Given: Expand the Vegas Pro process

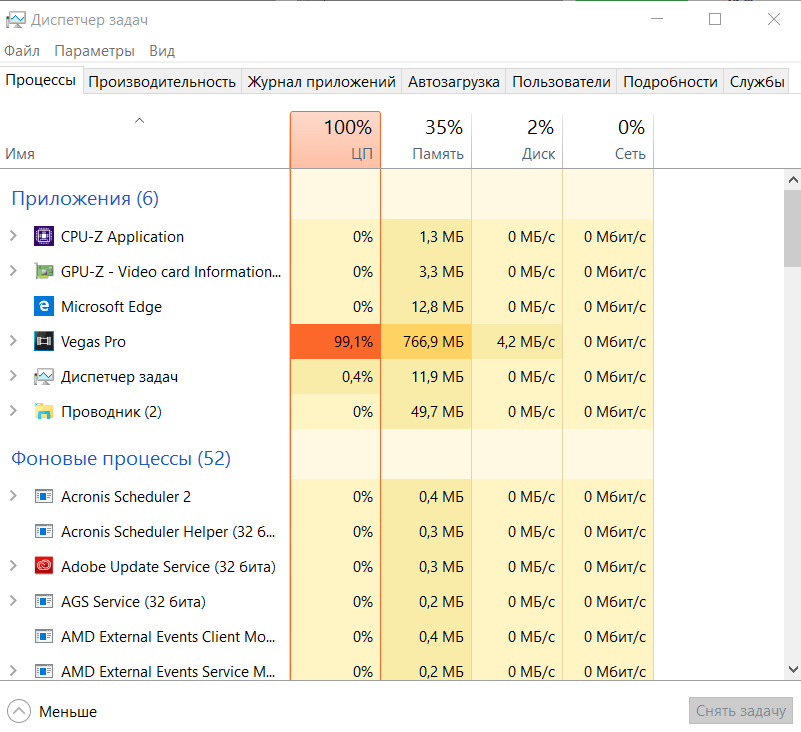Looking at the screenshot, I should coord(13,341).
